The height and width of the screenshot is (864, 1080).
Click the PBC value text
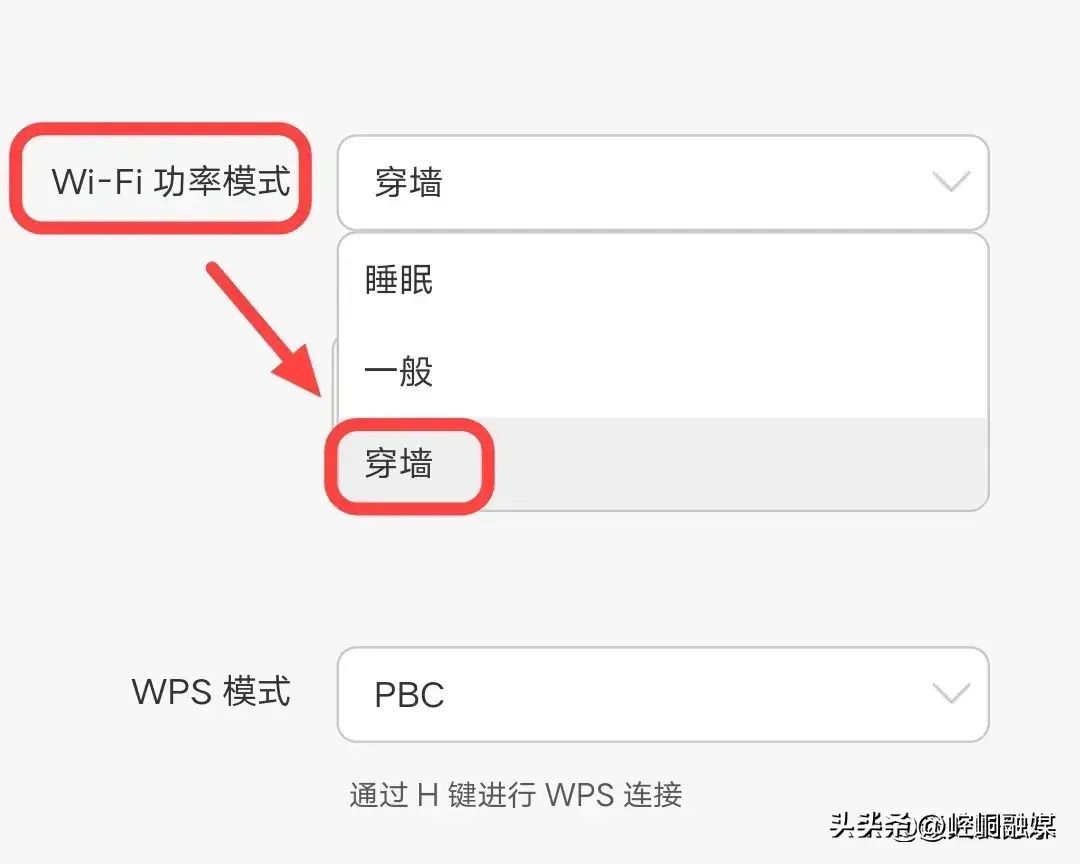click(x=409, y=695)
